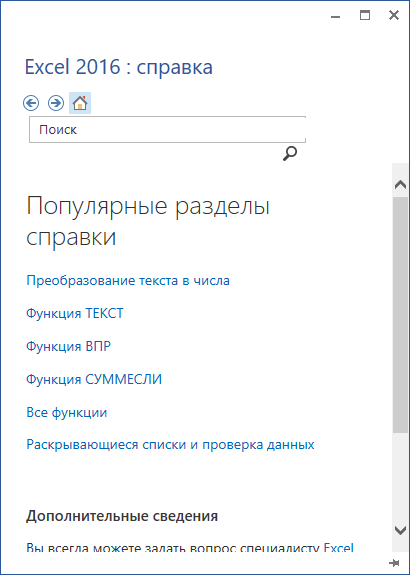Click the vertical scrollbar thumb

(400, 315)
